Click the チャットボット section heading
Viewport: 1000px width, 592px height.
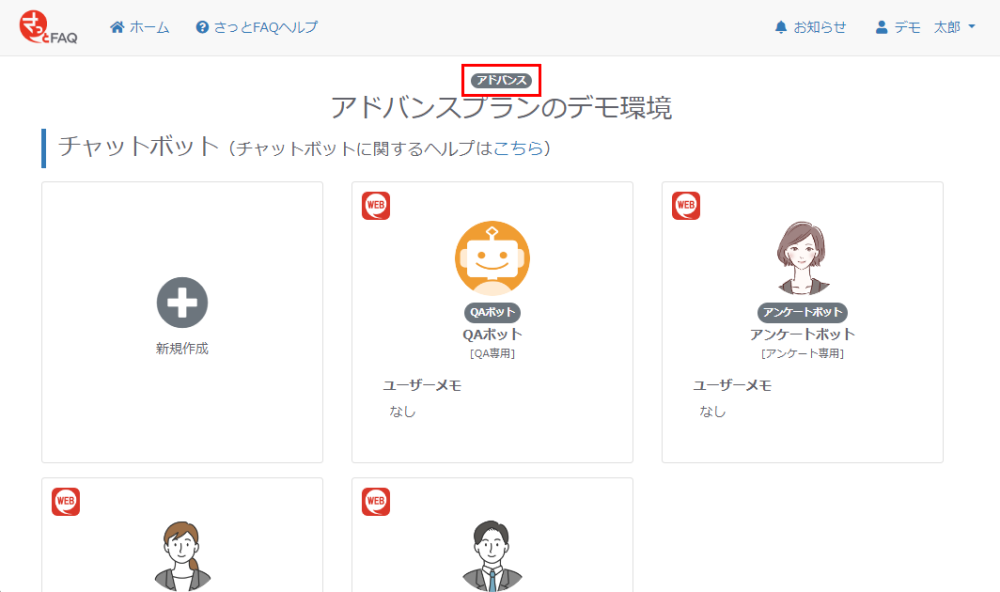point(138,146)
